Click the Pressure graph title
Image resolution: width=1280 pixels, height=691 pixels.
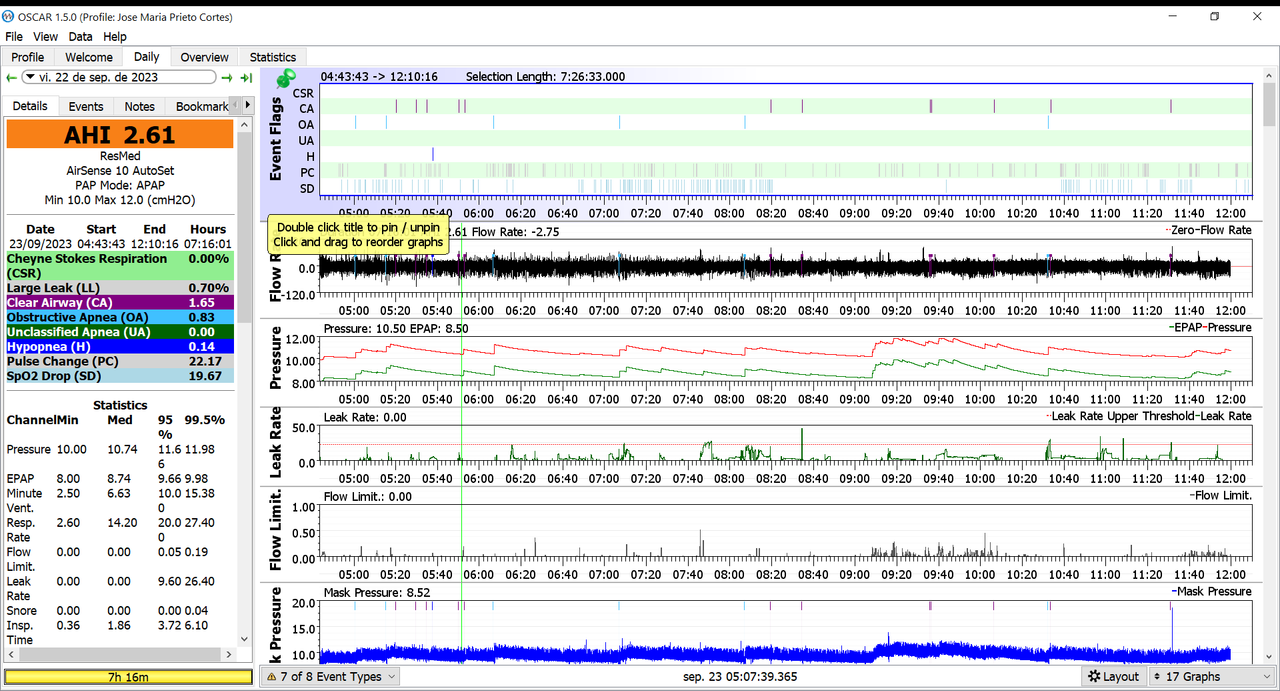[277, 360]
